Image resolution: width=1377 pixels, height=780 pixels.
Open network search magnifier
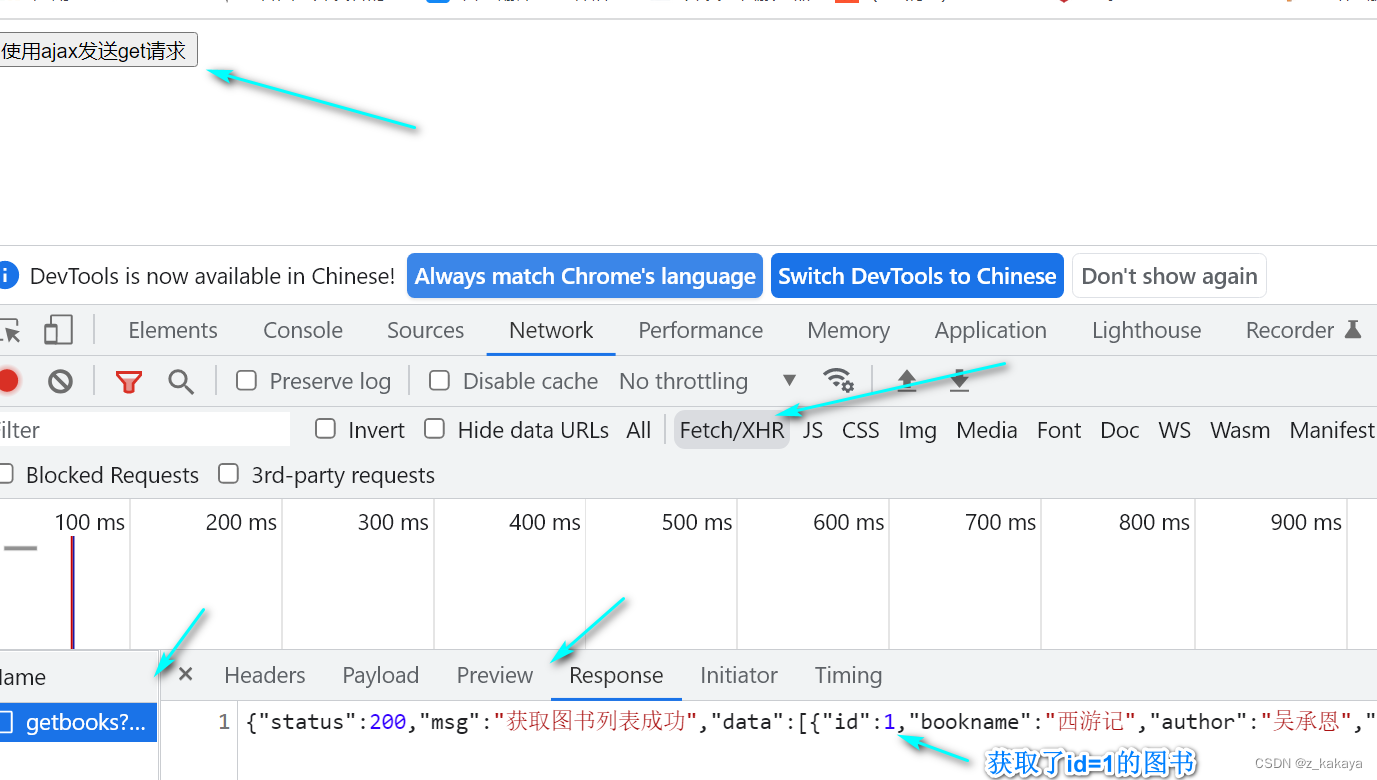[181, 381]
